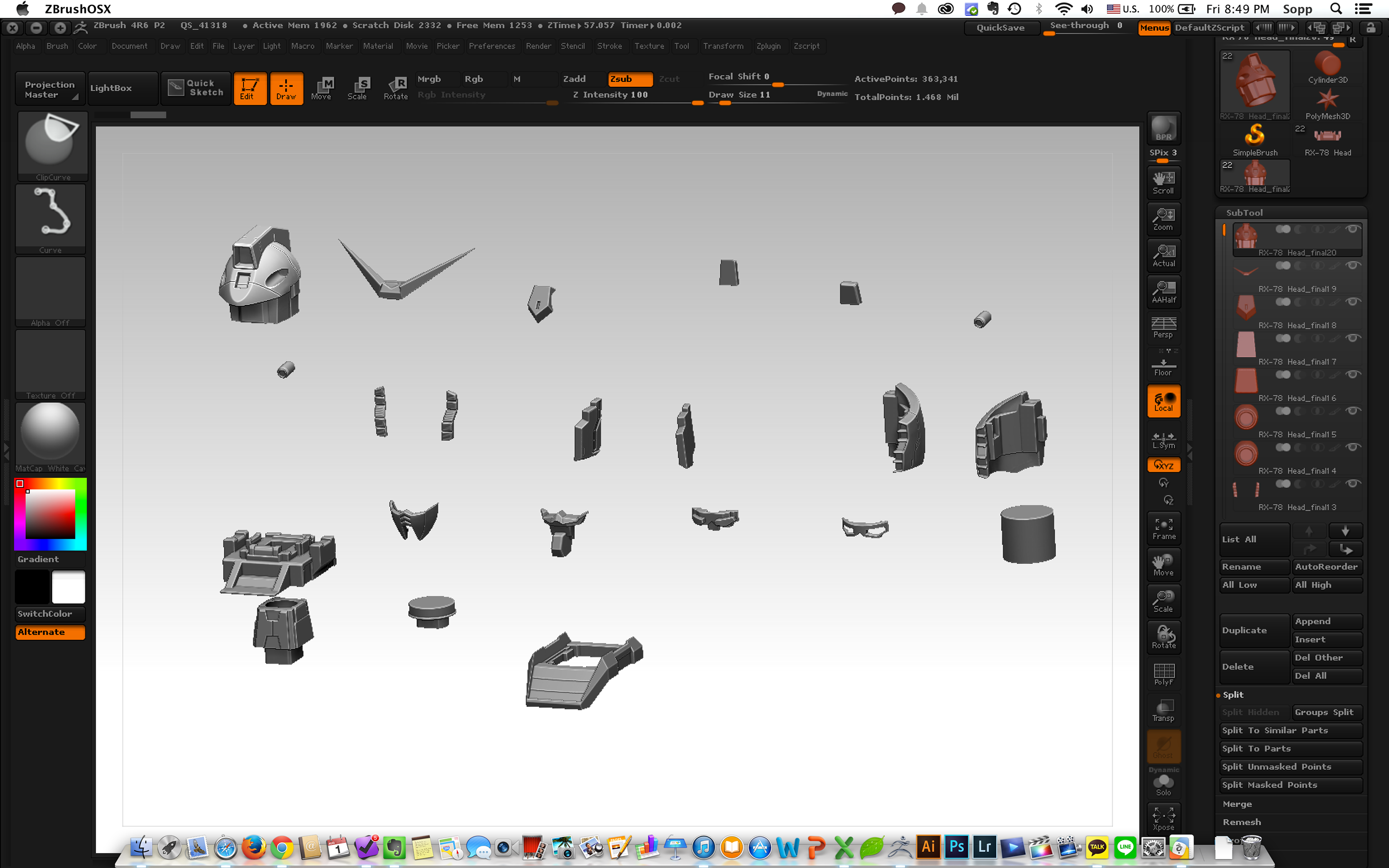Screen dimensions: 1389x868
Task: Toggle Persp perspective view
Action: point(1163,328)
